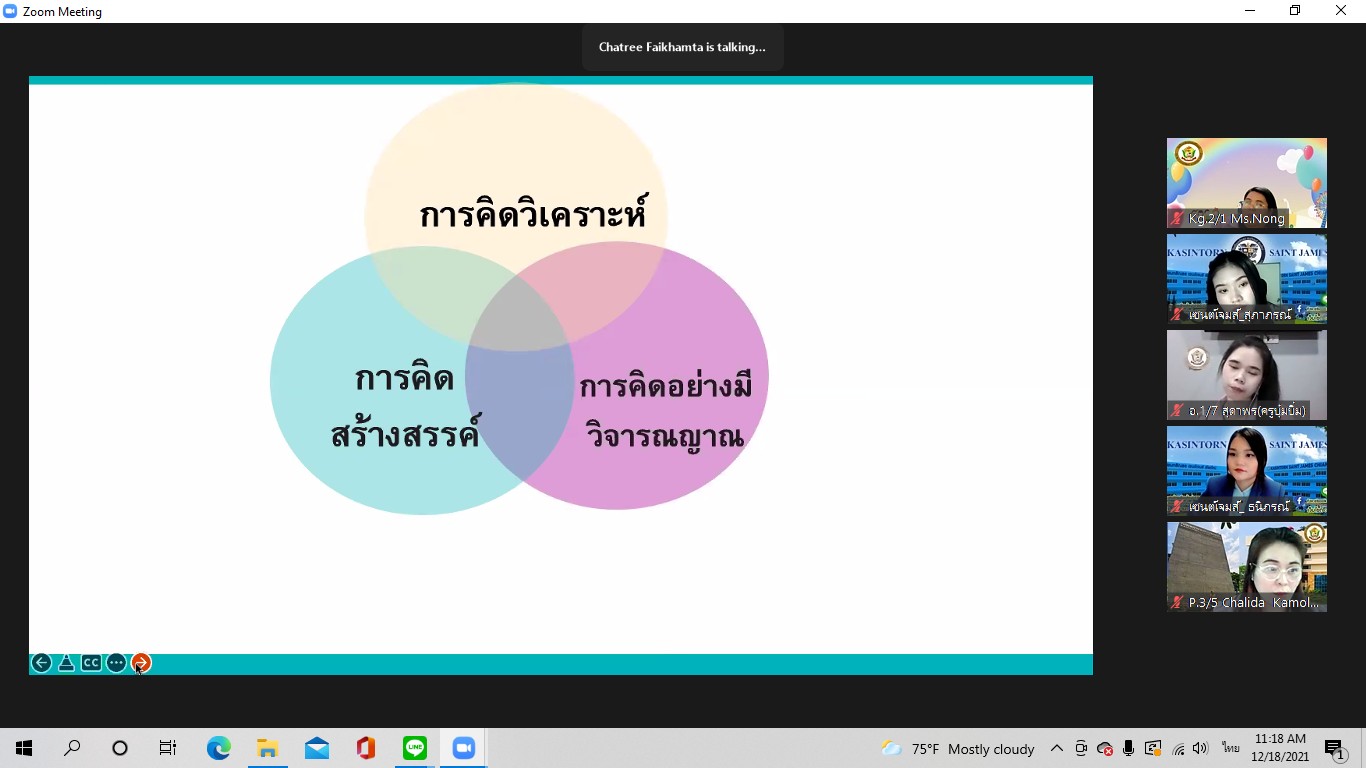Go to previous slide with back arrow
This screenshot has width=1366, height=768.
point(41,663)
